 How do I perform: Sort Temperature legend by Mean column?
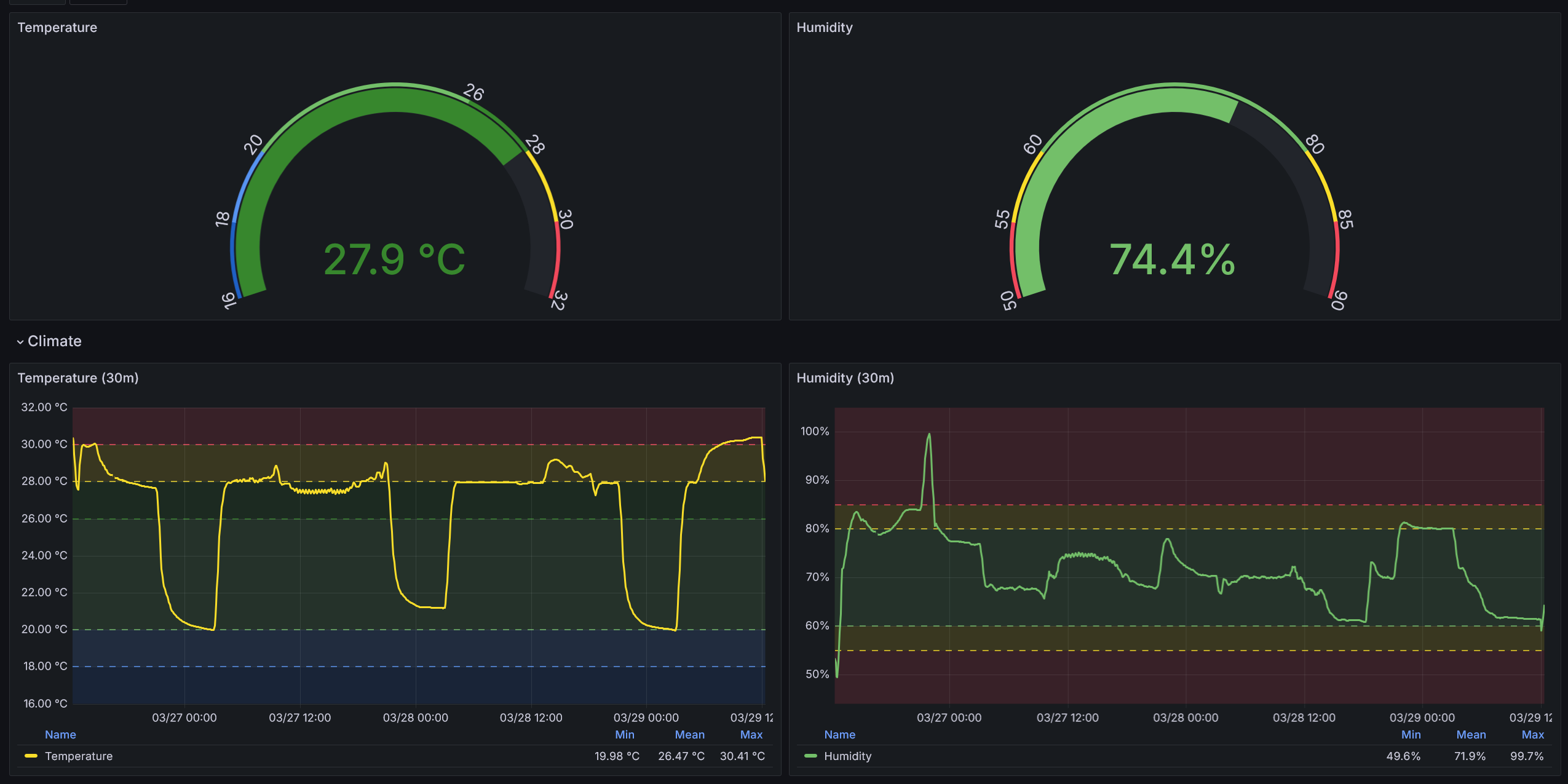[x=689, y=735]
